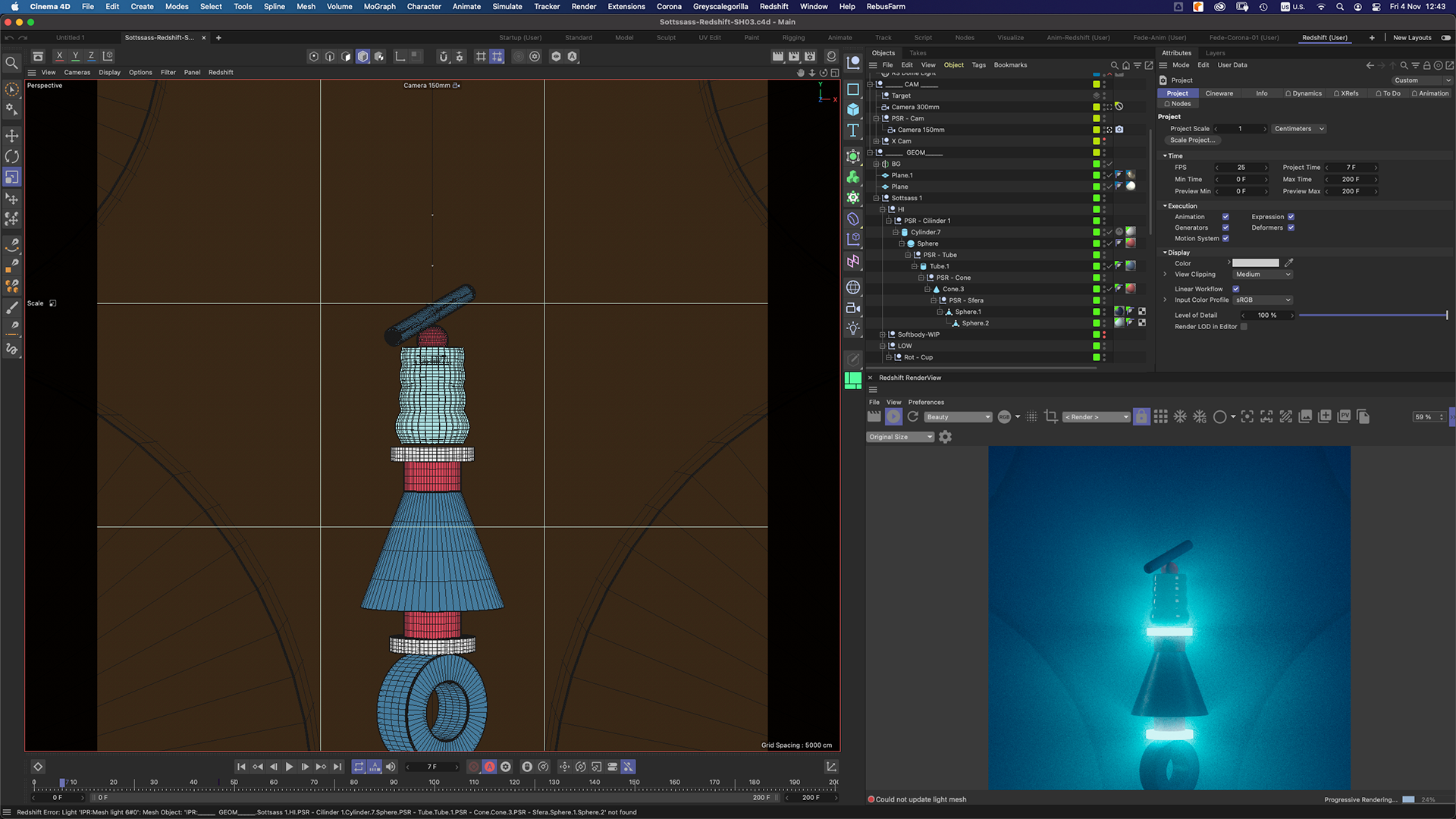Screen dimensions: 1456x819
Task: Switch to the Cineware attributes tab
Action: tap(1219, 93)
